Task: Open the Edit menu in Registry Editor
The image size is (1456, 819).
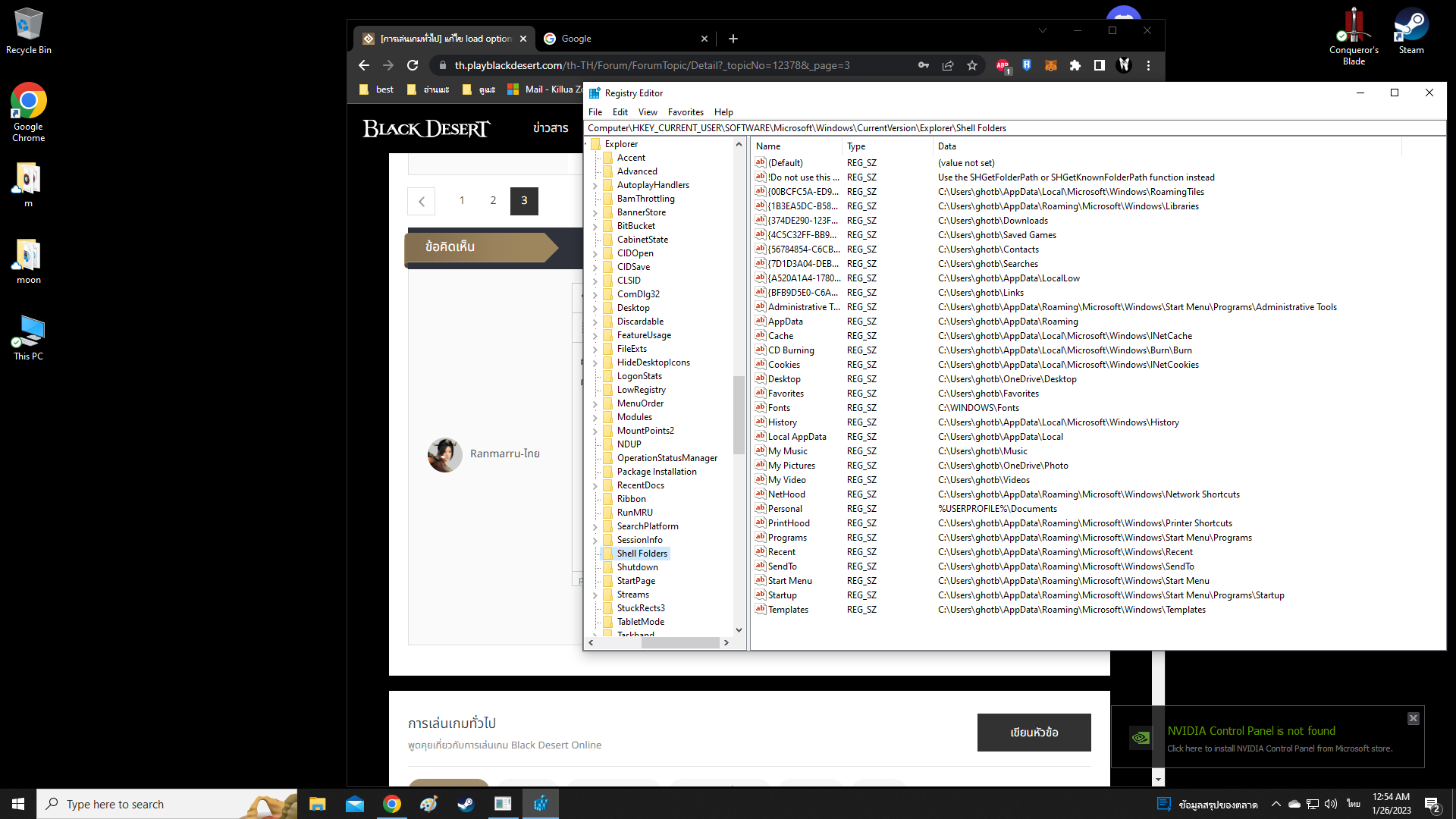Action: point(620,112)
